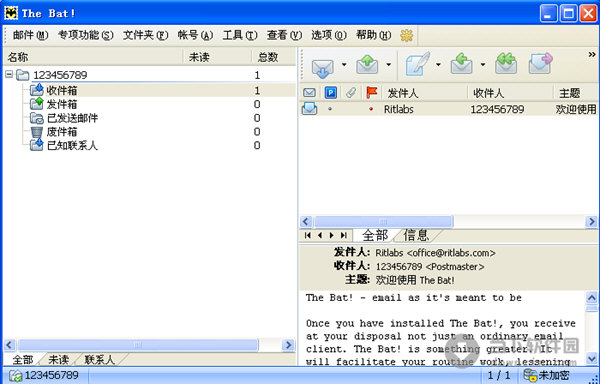Image resolution: width=600 pixels, height=384 pixels.
Task: Click the folder tree horizontal scrollbar thumb
Action: coord(138,345)
